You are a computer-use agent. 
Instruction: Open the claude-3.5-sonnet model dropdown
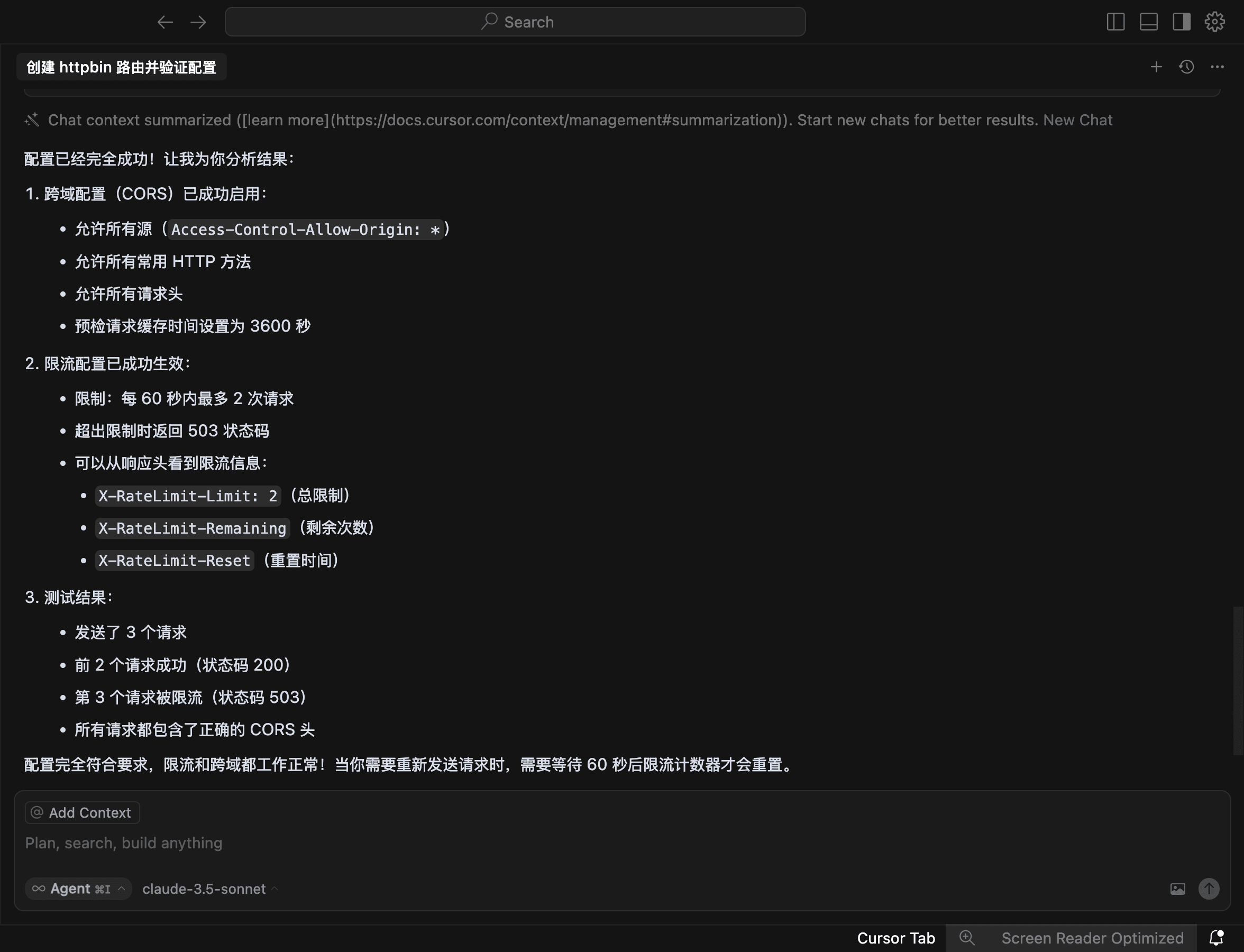[211, 889]
